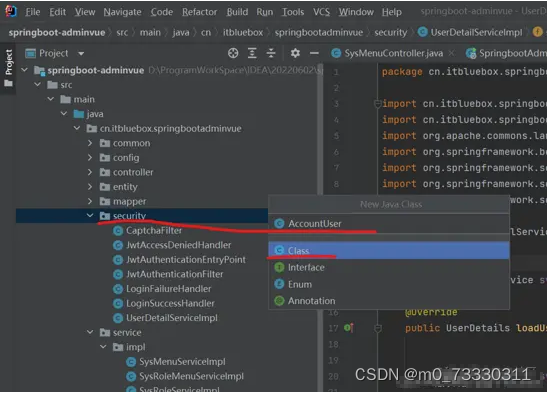The image size is (547, 393).
Task: Switch to SysMenuController.java tab
Action: (394, 53)
